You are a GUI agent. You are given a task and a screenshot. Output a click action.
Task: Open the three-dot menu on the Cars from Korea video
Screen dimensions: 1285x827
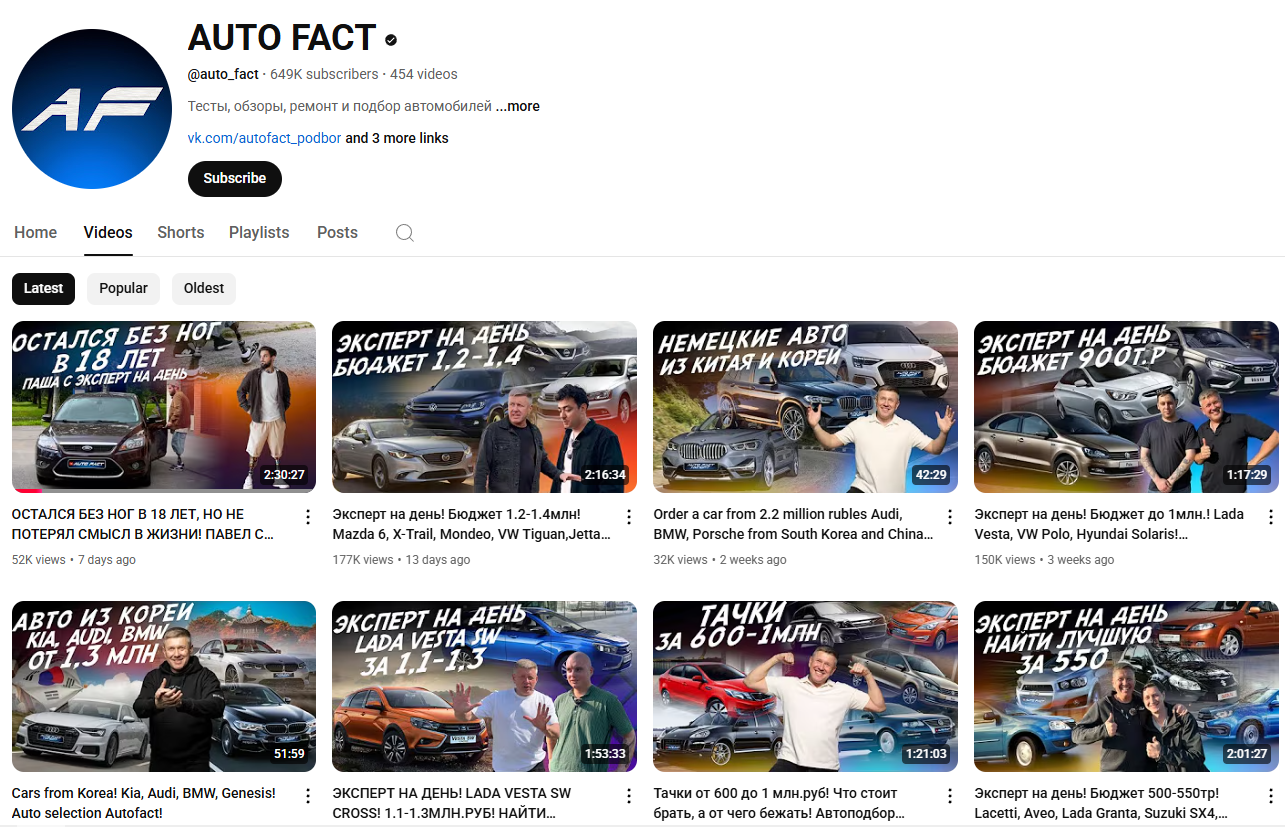point(307,795)
